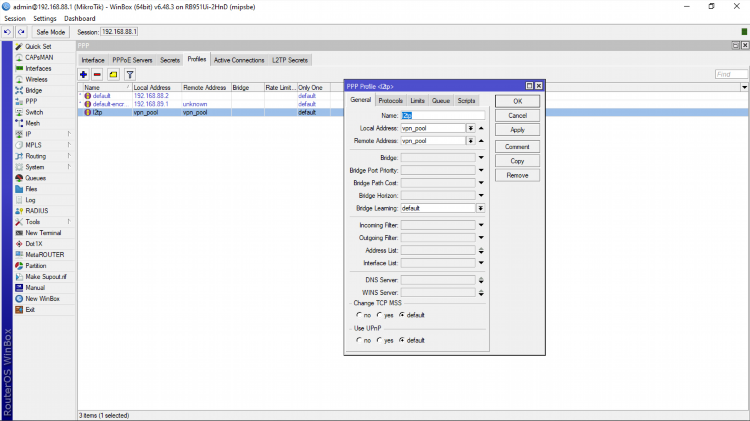This screenshot has width=750, height=421.
Task: Select the default-encr profile row
Action: (x=210, y=104)
